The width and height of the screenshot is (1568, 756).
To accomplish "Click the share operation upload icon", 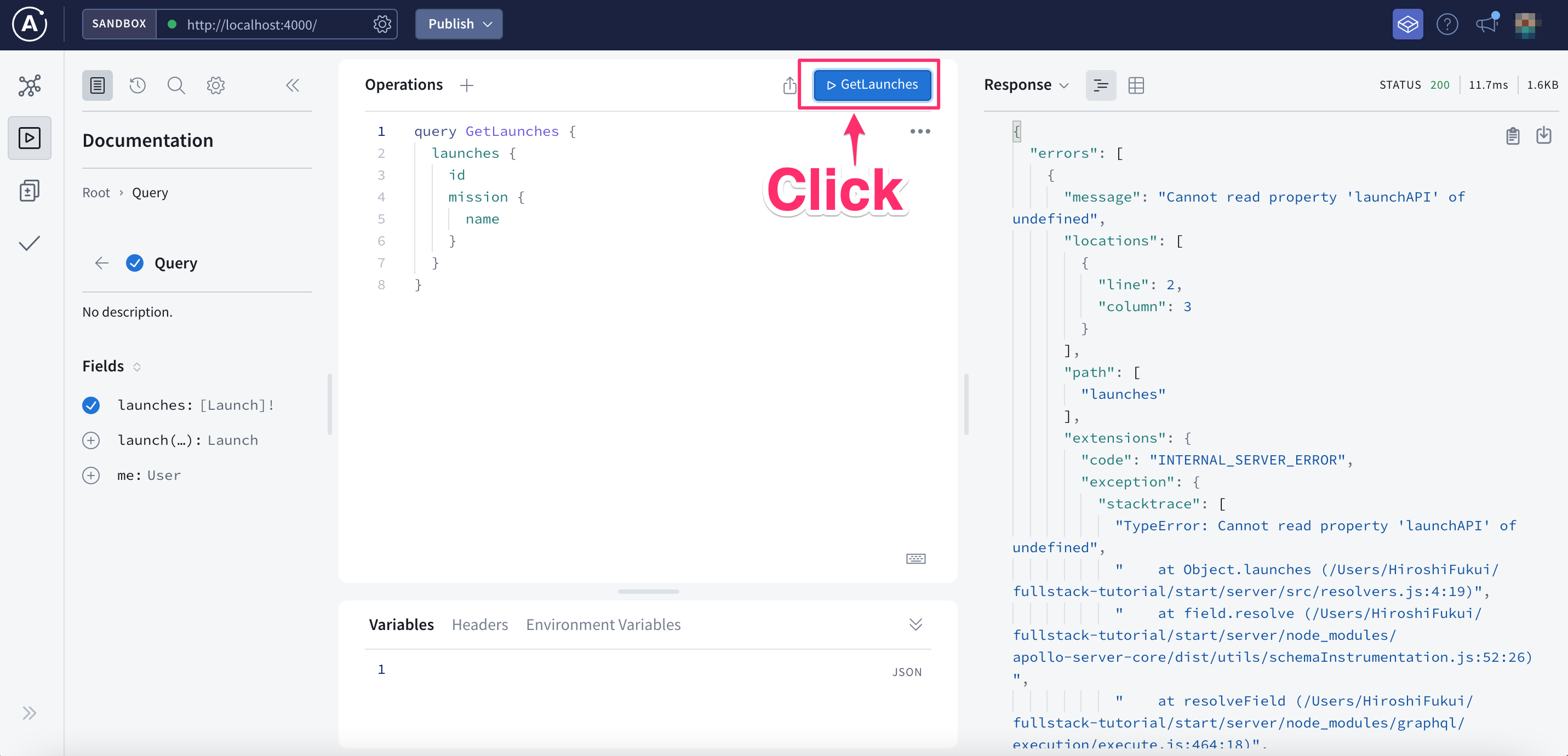I will [789, 85].
